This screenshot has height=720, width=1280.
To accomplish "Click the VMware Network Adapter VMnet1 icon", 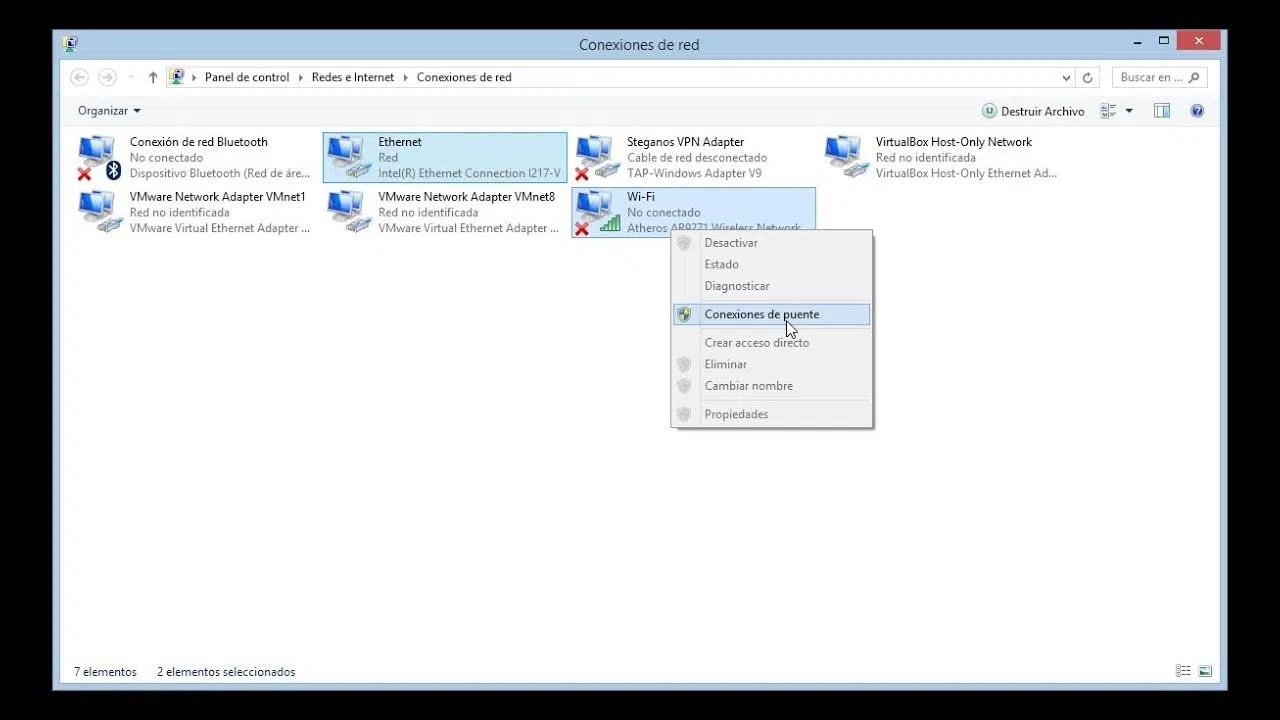I will click(x=98, y=212).
